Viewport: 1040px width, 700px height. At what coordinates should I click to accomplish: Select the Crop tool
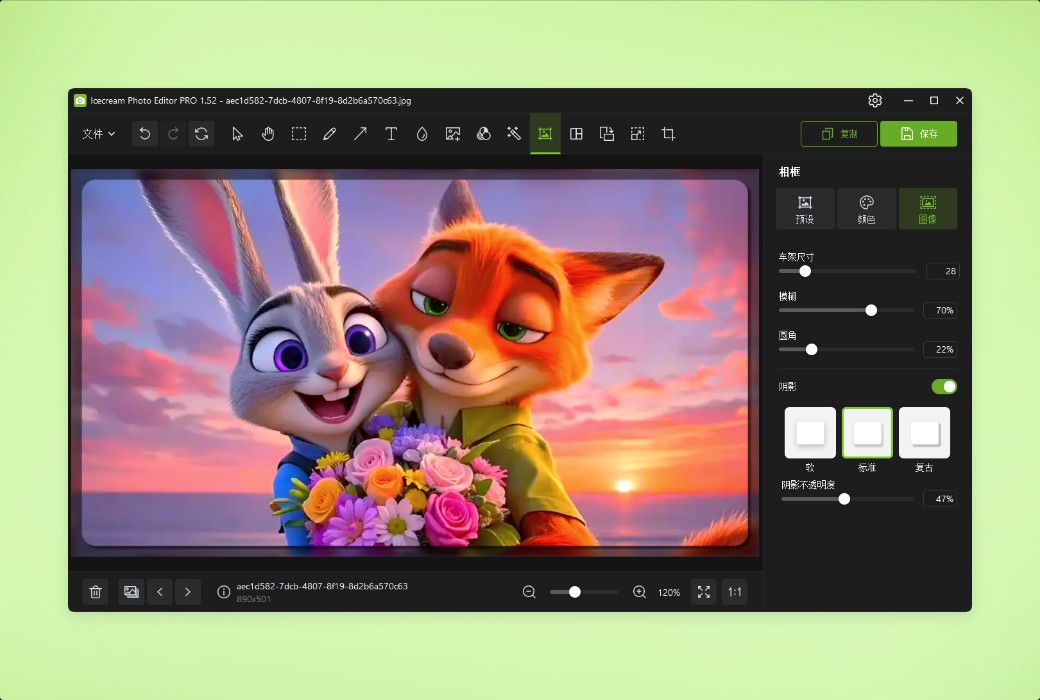[667, 133]
